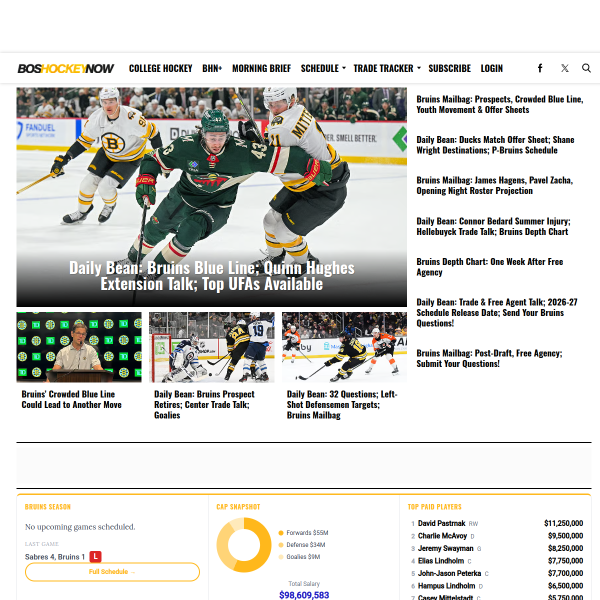
Task: Open the Bruins vs Jets goalie thumbnail
Action: [212, 347]
